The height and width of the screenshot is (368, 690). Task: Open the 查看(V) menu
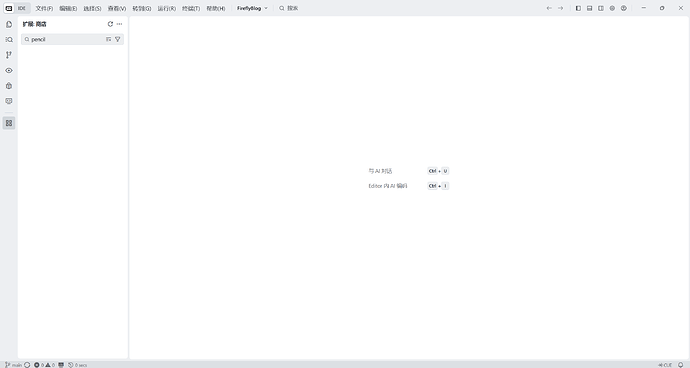click(x=117, y=8)
